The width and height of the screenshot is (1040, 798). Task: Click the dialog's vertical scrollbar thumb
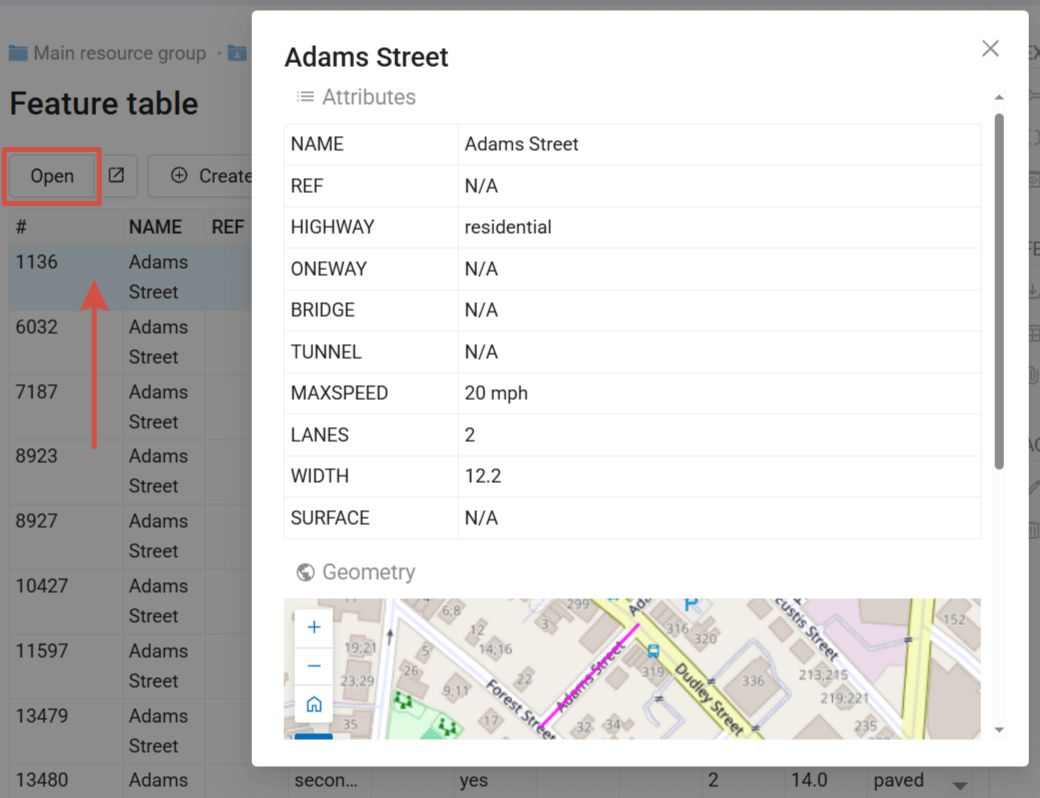click(x=998, y=290)
